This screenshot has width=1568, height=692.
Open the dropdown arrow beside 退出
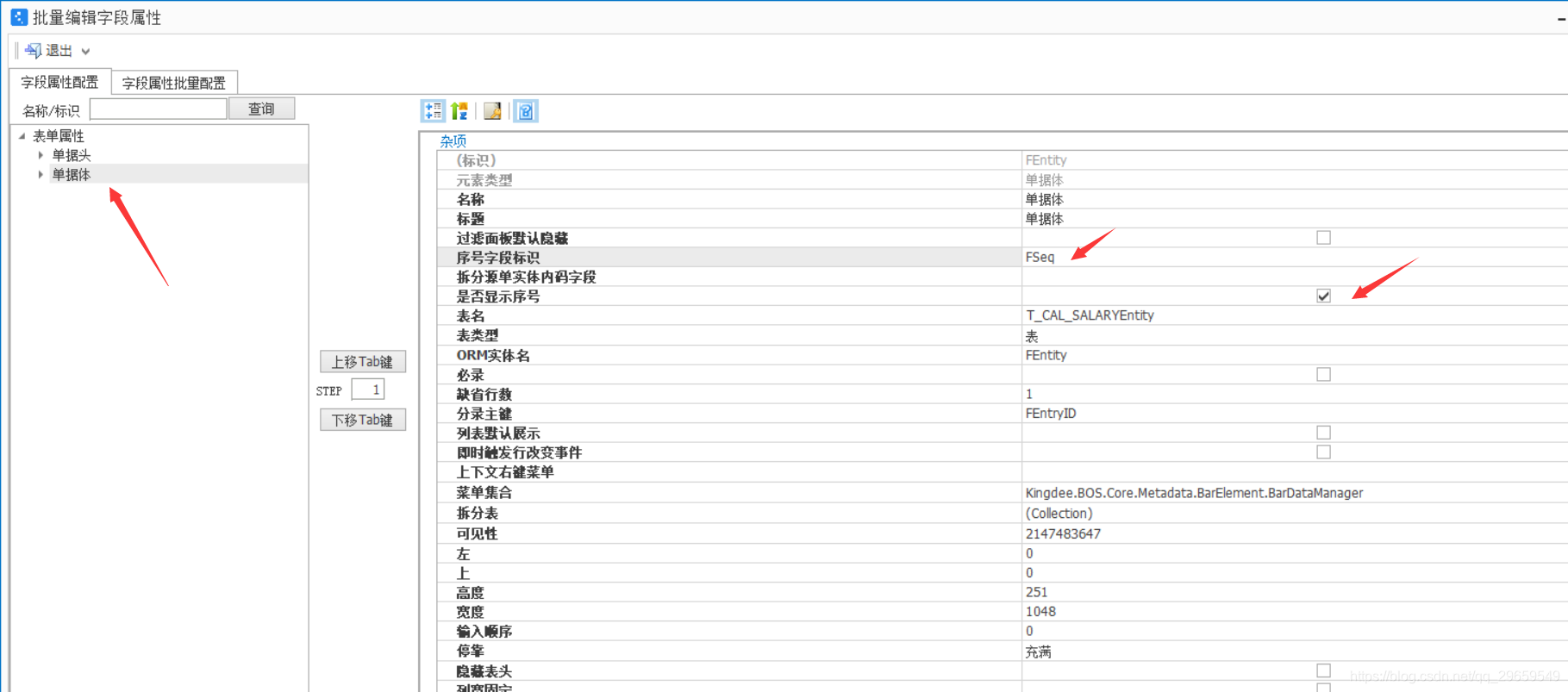click(85, 52)
